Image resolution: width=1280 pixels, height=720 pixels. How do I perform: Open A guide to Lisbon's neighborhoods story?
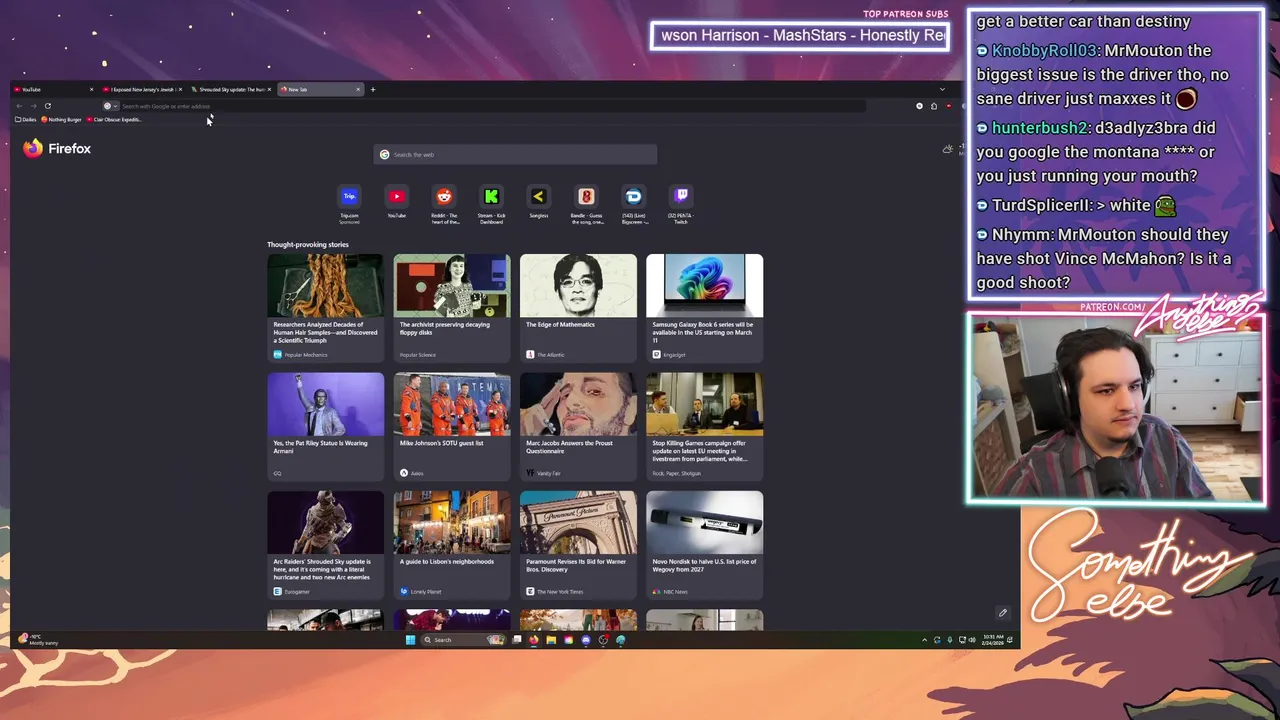(x=452, y=545)
